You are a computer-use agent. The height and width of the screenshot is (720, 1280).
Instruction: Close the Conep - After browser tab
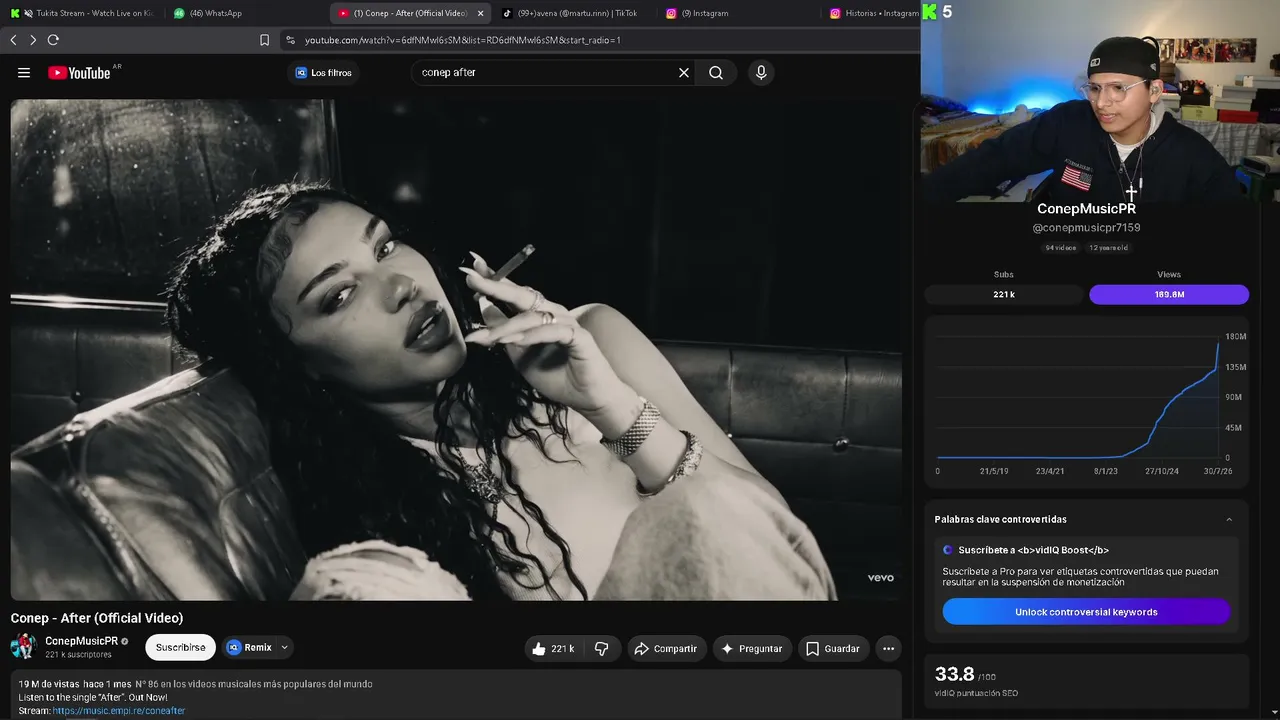(x=480, y=13)
